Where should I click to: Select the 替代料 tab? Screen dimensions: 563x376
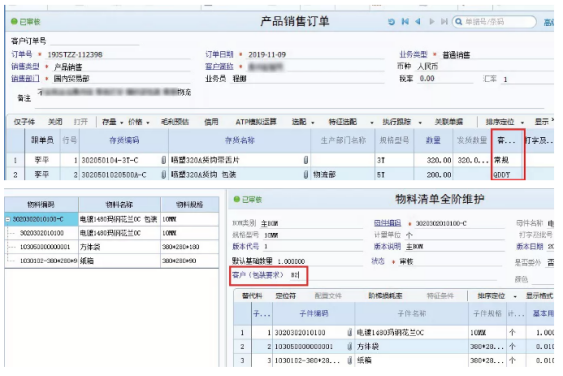pos(252,296)
